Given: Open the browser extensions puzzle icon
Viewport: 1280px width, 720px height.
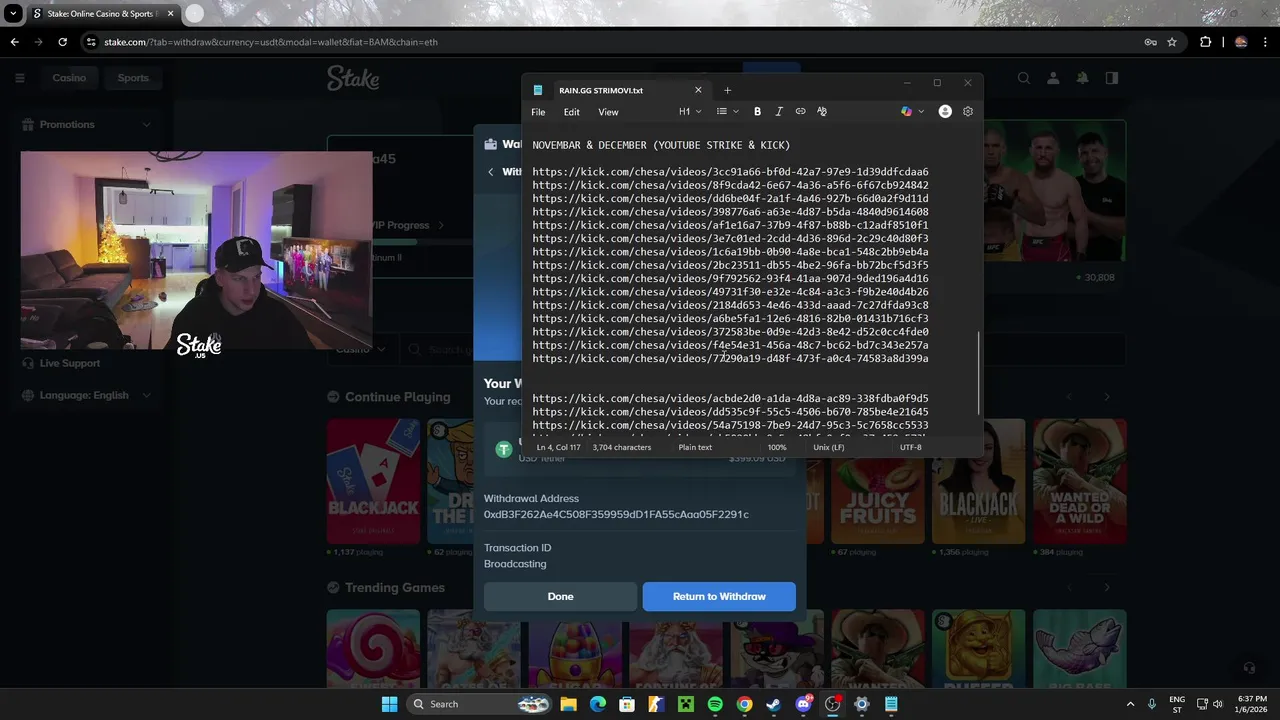Looking at the screenshot, I should tap(1205, 42).
